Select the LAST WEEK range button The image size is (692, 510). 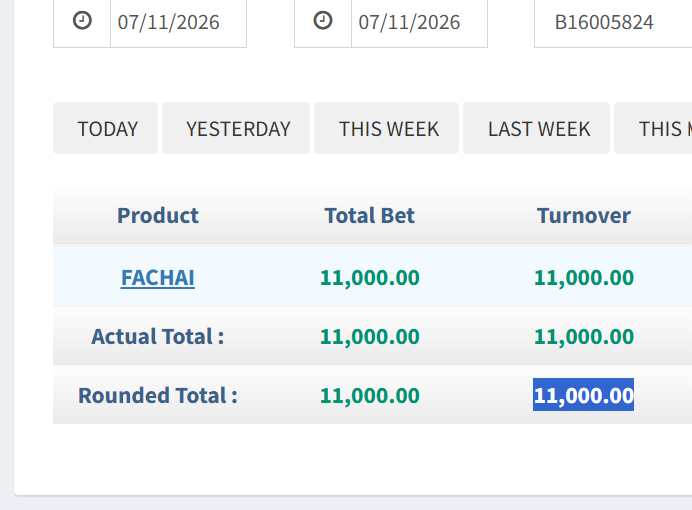point(537,128)
